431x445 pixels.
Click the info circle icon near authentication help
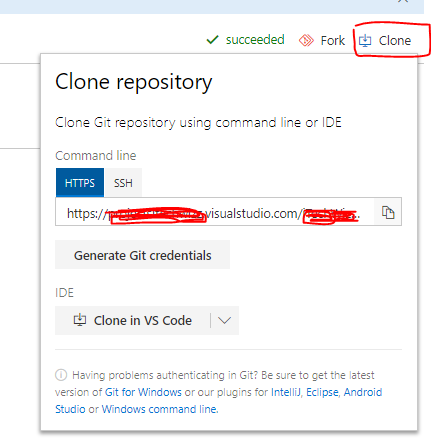[x=61, y=375]
